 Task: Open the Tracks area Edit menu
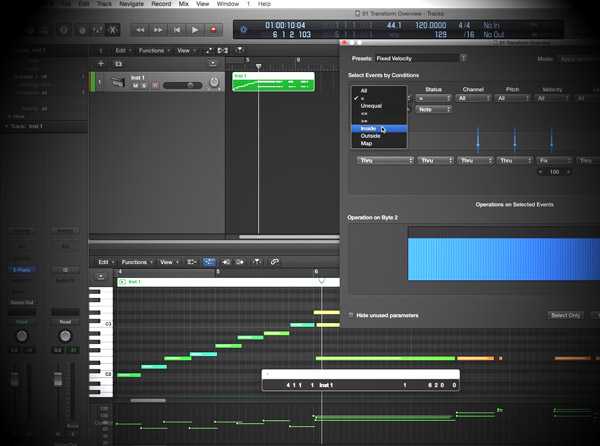(x=122, y=50)
